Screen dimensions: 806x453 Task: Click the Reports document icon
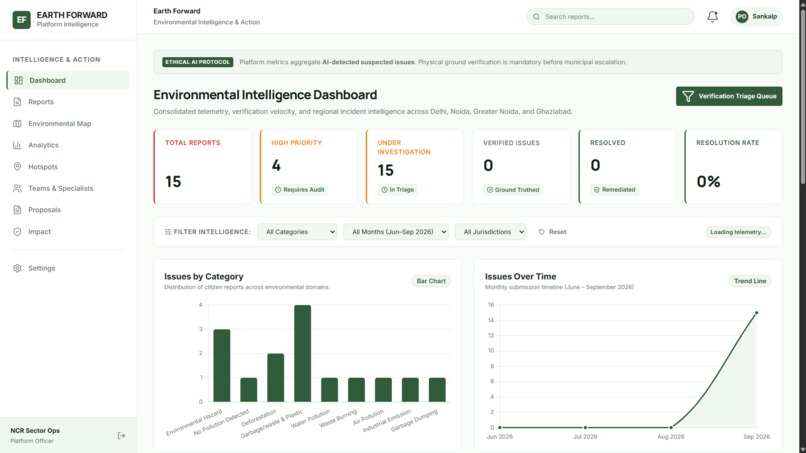17,102
